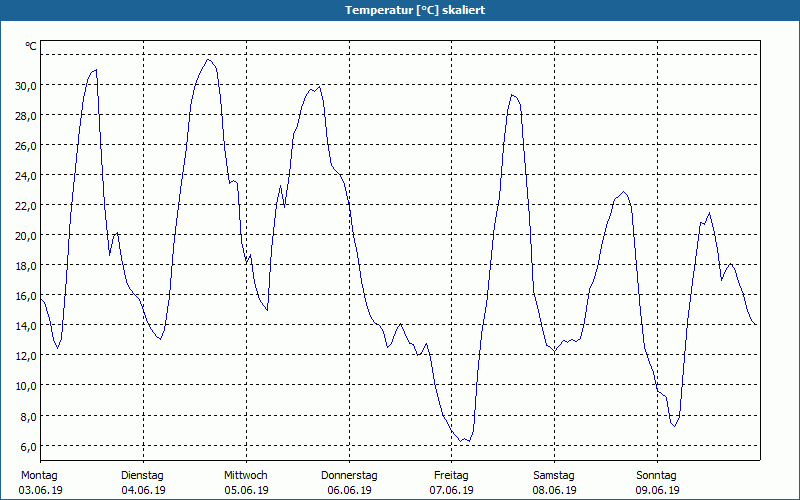Select the Montag day label
This screenshot has width=800, height=500.
pos(39,476)
